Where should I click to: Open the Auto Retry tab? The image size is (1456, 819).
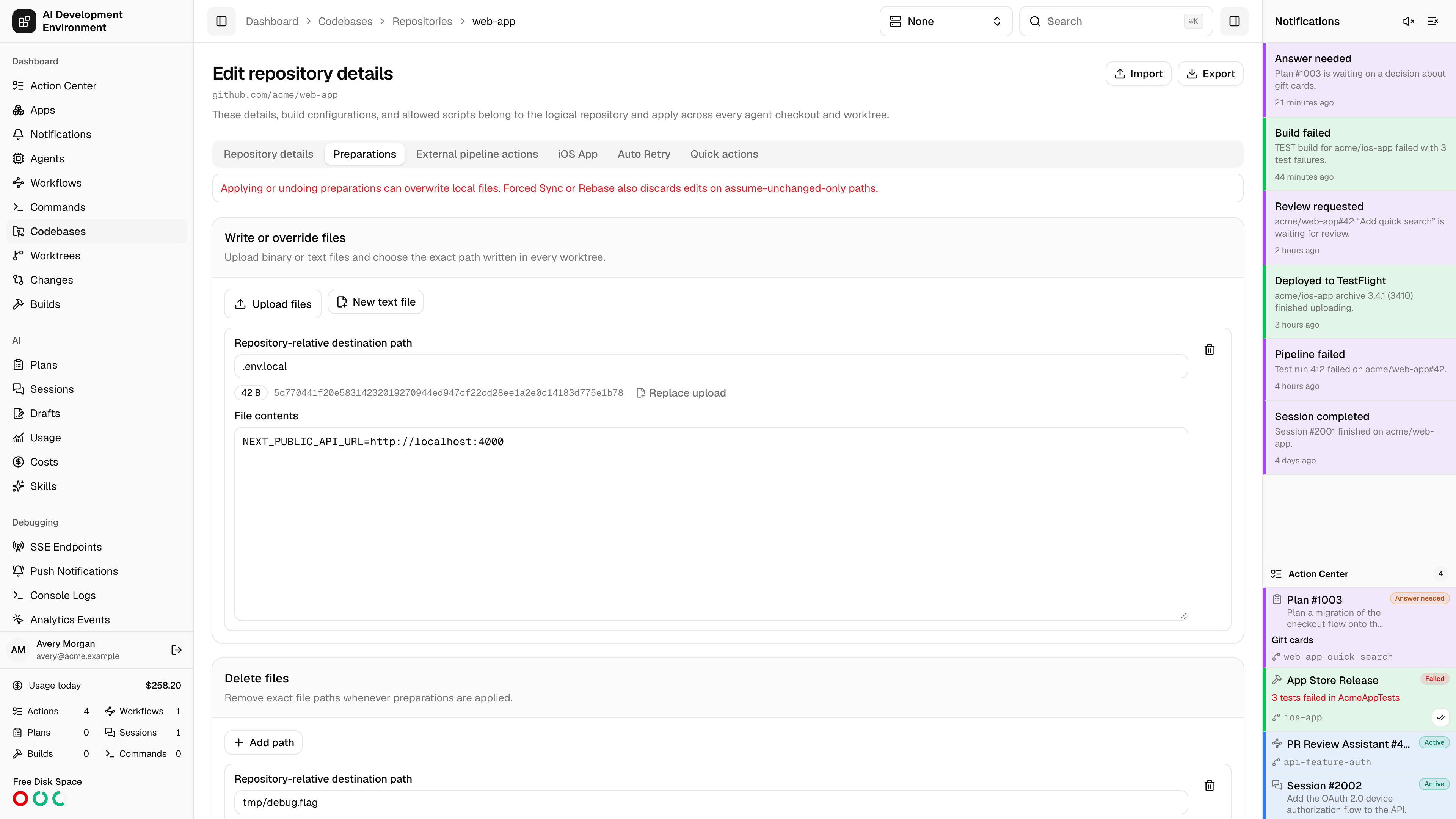click(x=644, y=154)
